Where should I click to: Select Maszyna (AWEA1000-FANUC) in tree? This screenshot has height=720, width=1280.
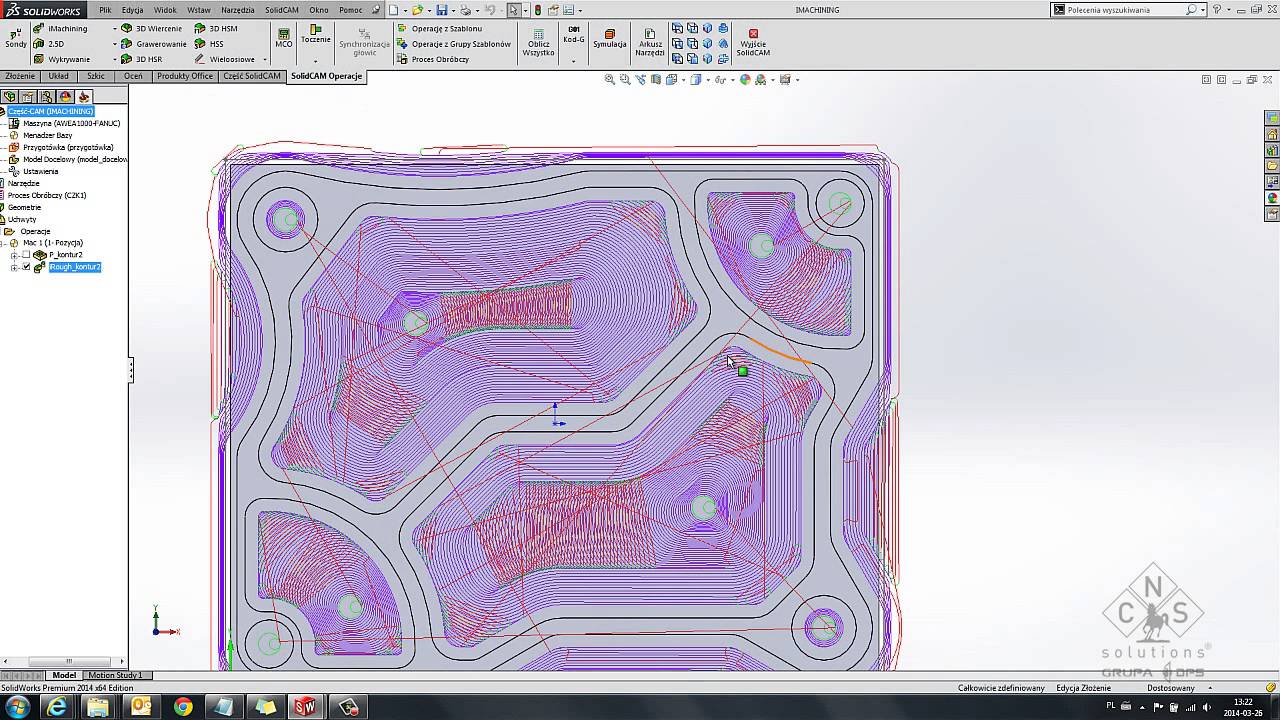click(x=71, y=123)
